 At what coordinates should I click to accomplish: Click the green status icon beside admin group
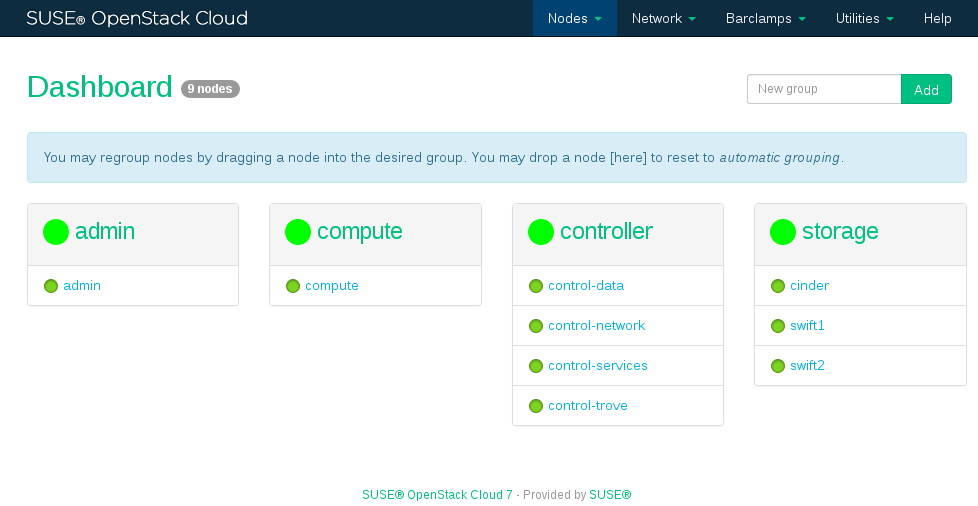56,232
